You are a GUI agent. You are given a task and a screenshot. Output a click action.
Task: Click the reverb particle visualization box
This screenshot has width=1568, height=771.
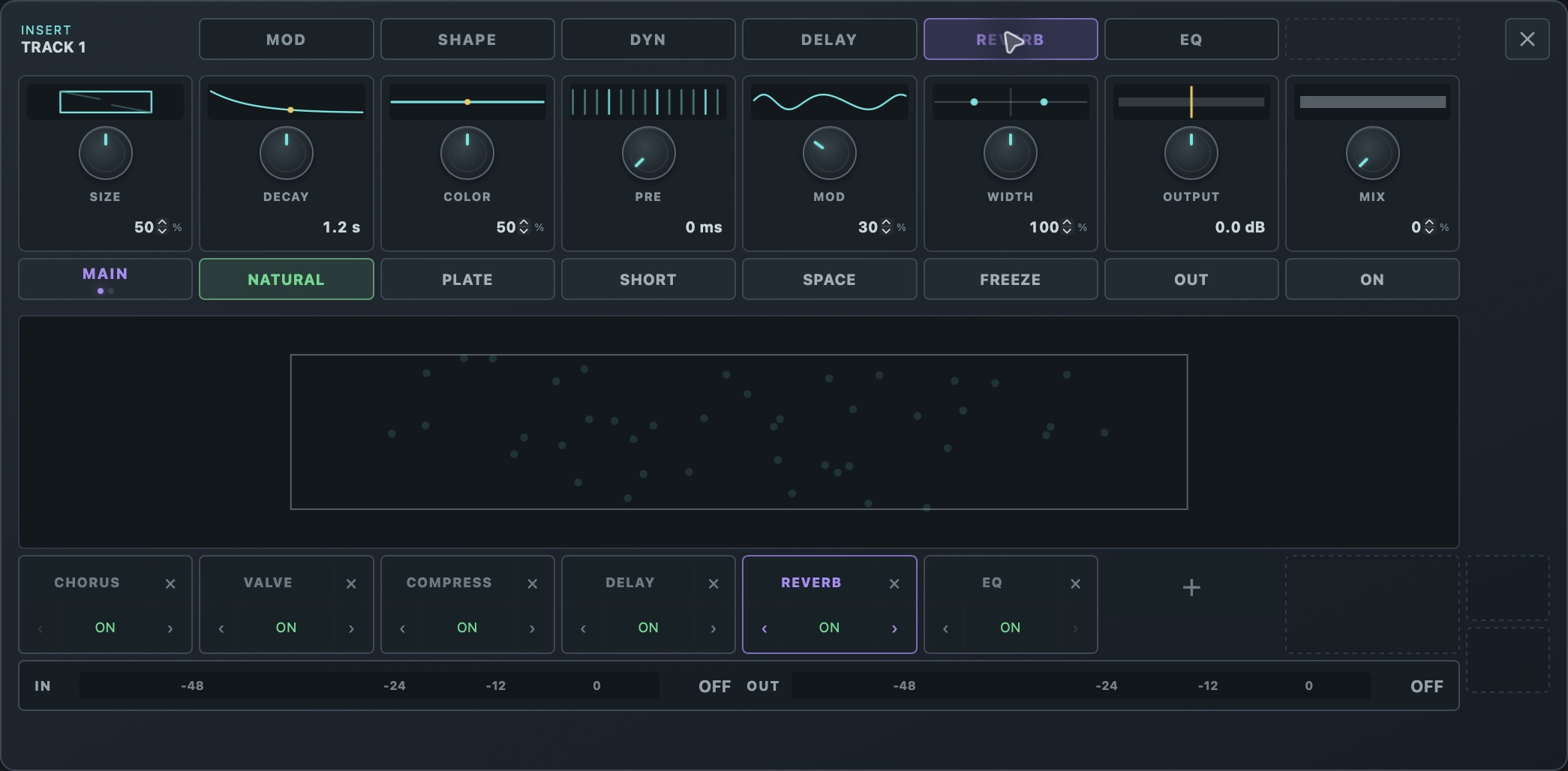pyautogui.click(x=739, y=432)
